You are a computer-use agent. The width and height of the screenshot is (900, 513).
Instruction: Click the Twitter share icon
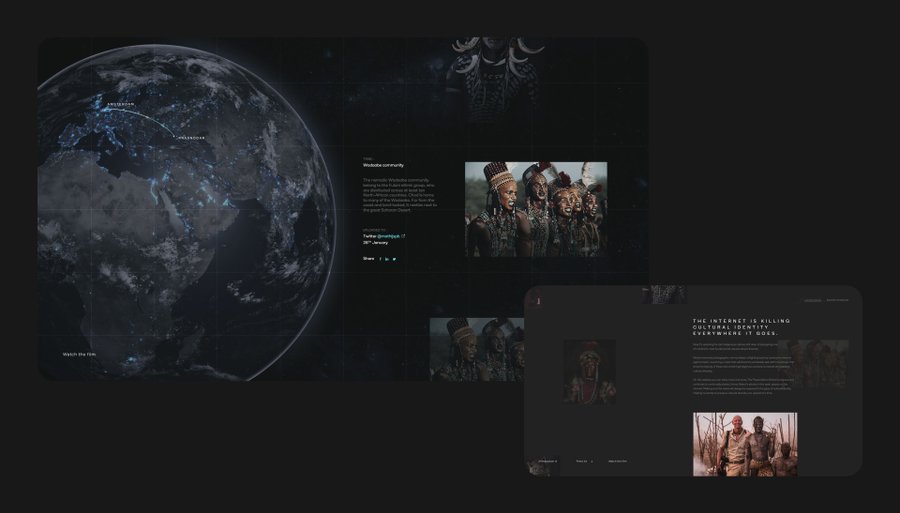tap(394, 258)
